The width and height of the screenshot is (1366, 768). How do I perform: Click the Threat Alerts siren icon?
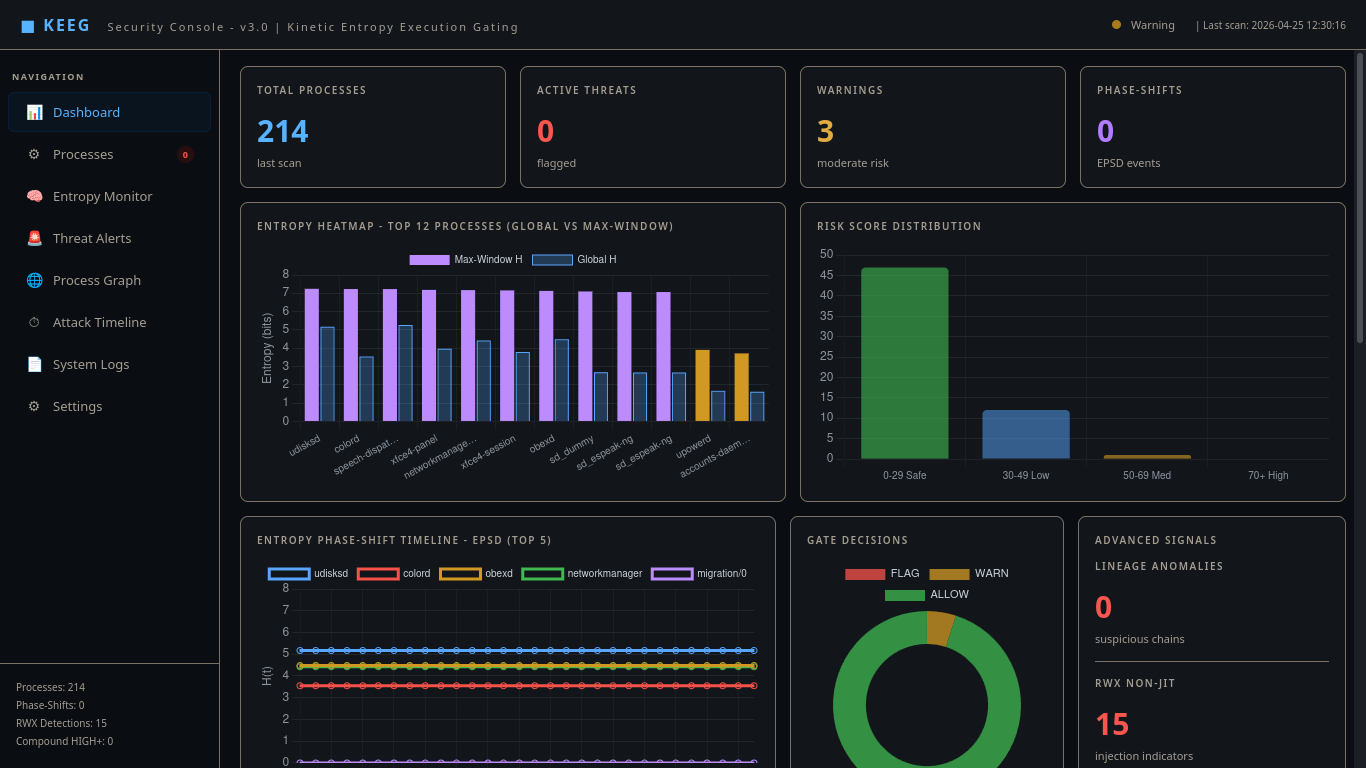click(34, 238)
